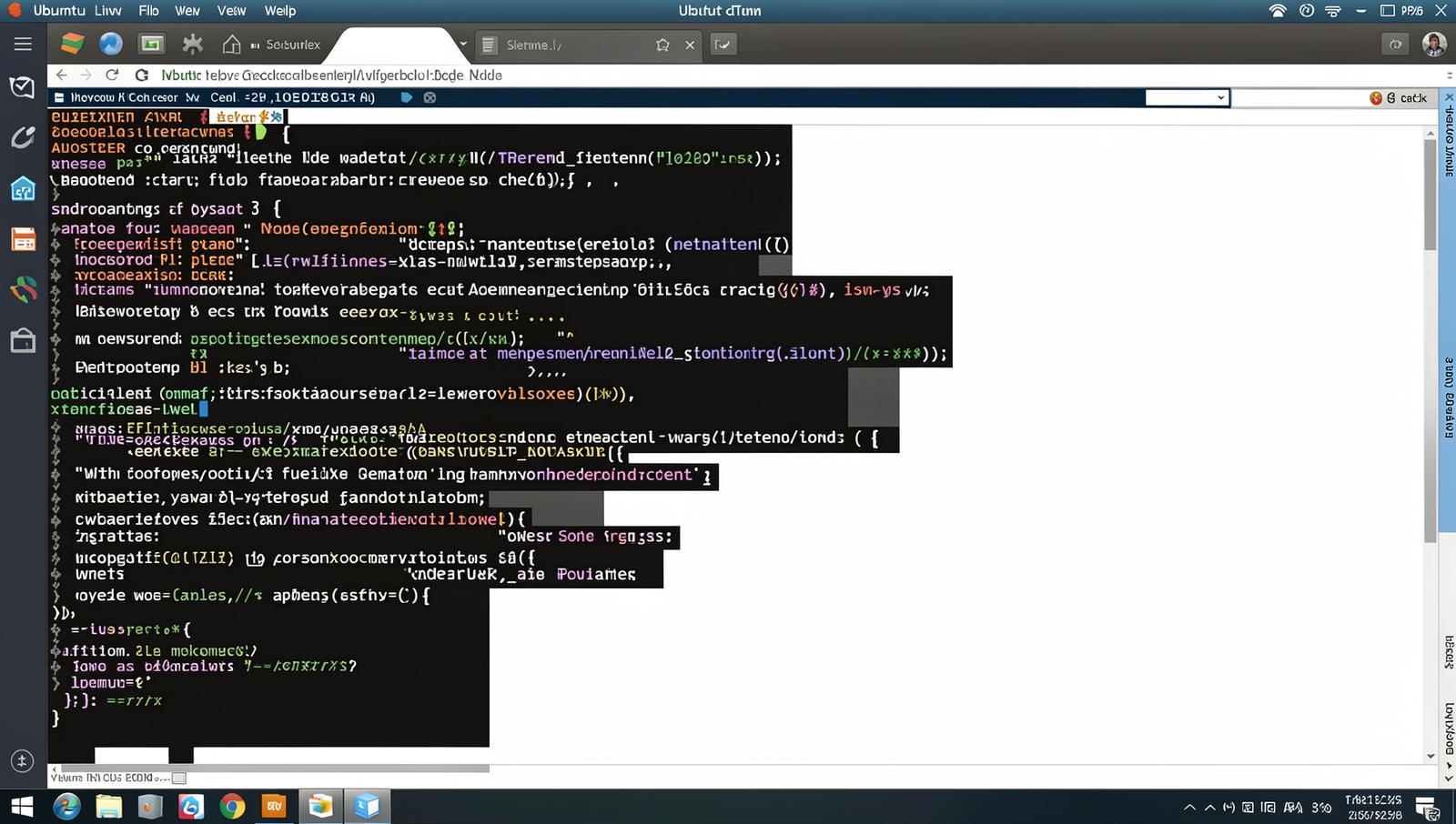The width and height of the screenshot is (1456, 824).
Task: Click the bold refresh icon near address
Action: coord(141,75)
